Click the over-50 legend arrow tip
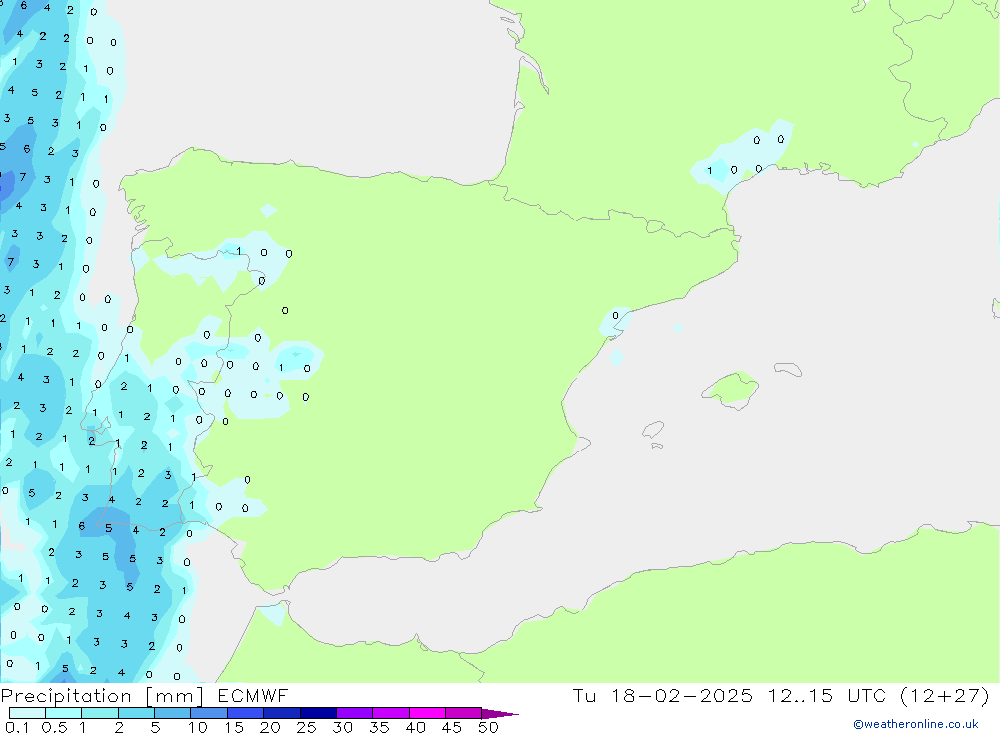The height and width of the screenshot is (733, 1000). tap(500, 714)
